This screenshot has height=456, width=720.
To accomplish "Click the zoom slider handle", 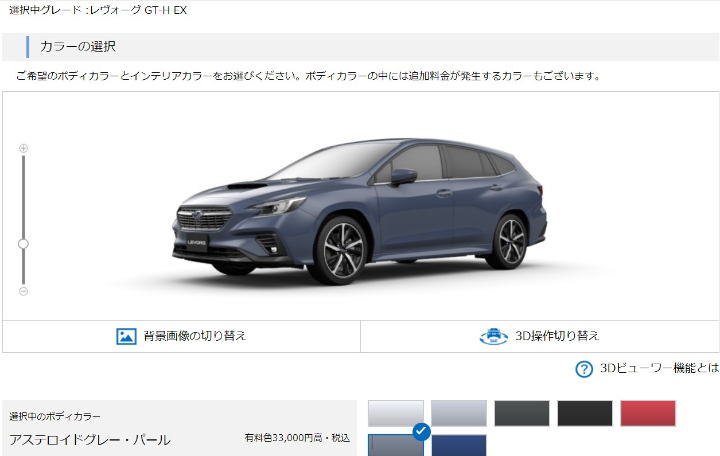I will (x=23, y=244).
